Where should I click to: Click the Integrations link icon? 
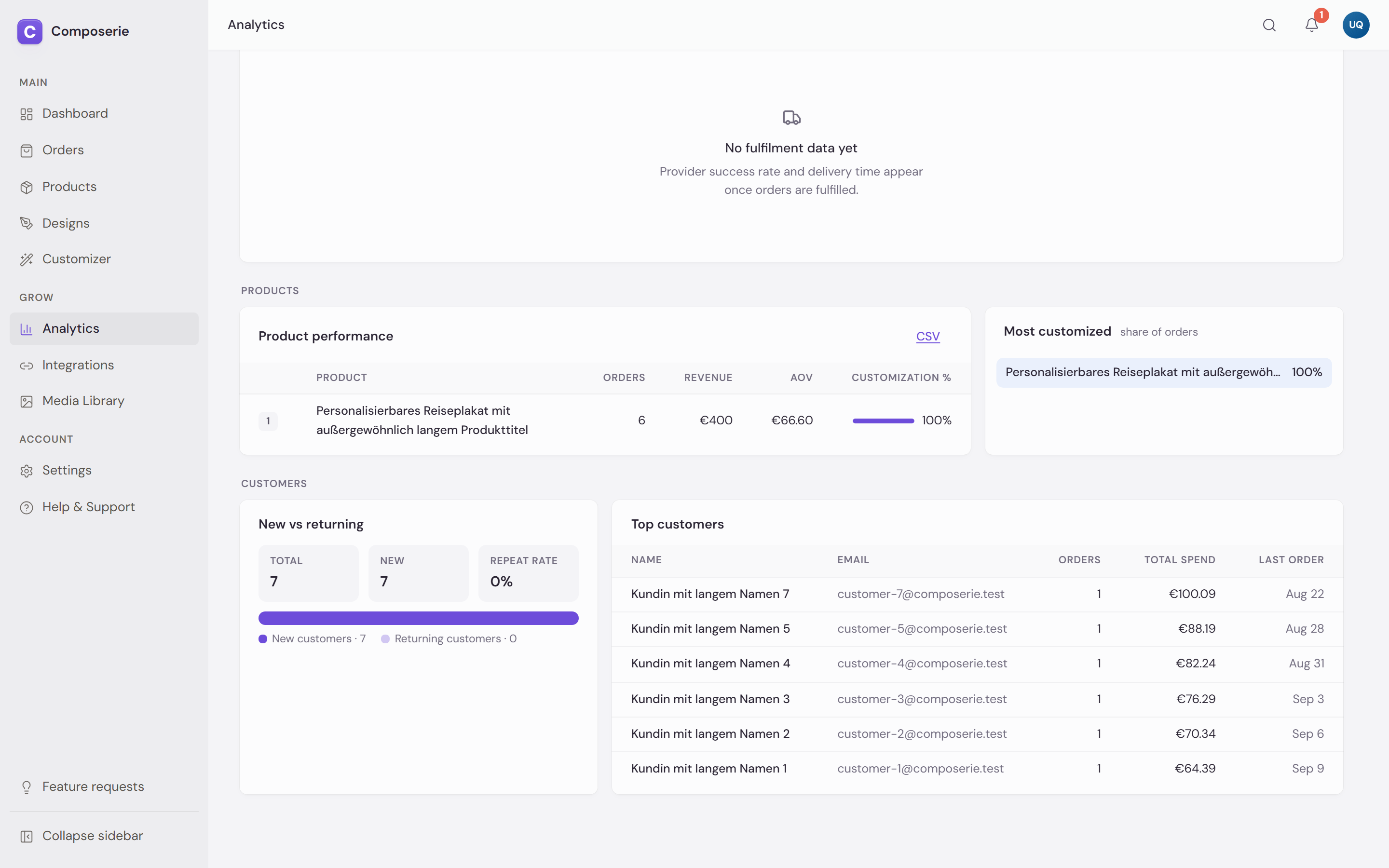coord(27,366)
